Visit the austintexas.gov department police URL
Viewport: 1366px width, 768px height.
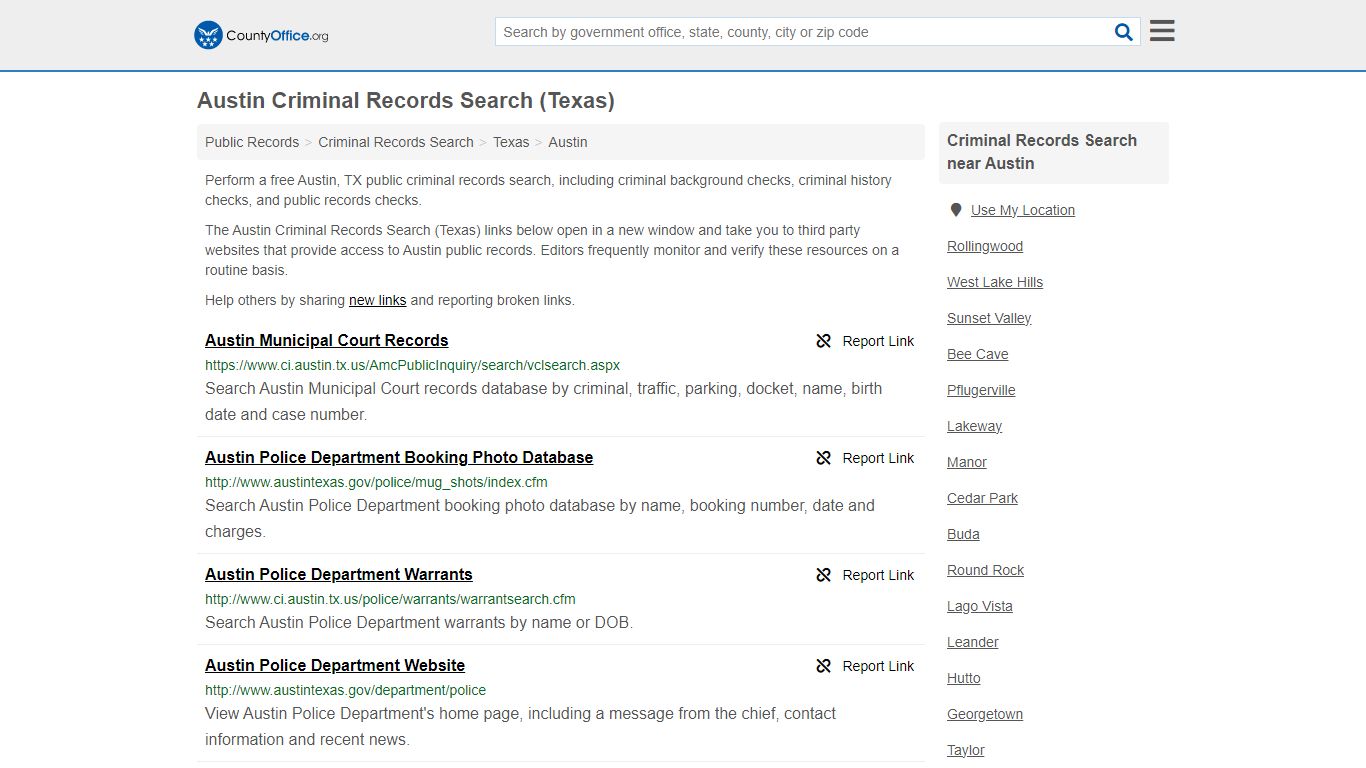[x=345, y=690]
